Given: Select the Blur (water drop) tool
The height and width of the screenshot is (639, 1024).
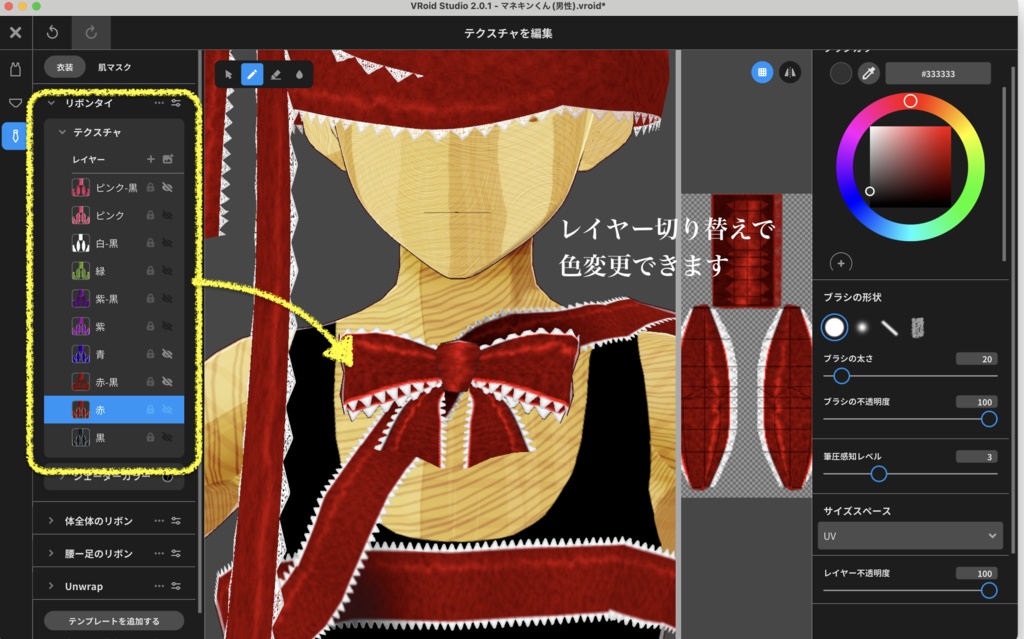Looking at the screenshot, I should pos(300,73).
